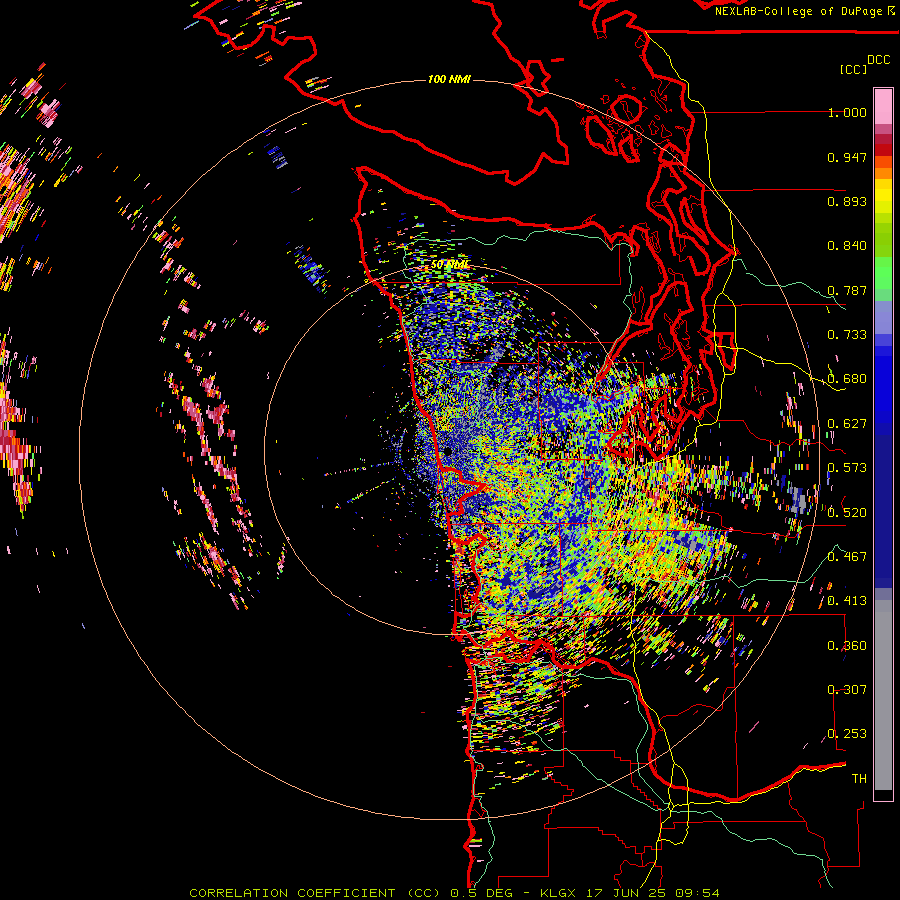Select the 0.467 scale value
Image resolution: width=900 pixels, height=900 pixels.
(x=847, y=556)
